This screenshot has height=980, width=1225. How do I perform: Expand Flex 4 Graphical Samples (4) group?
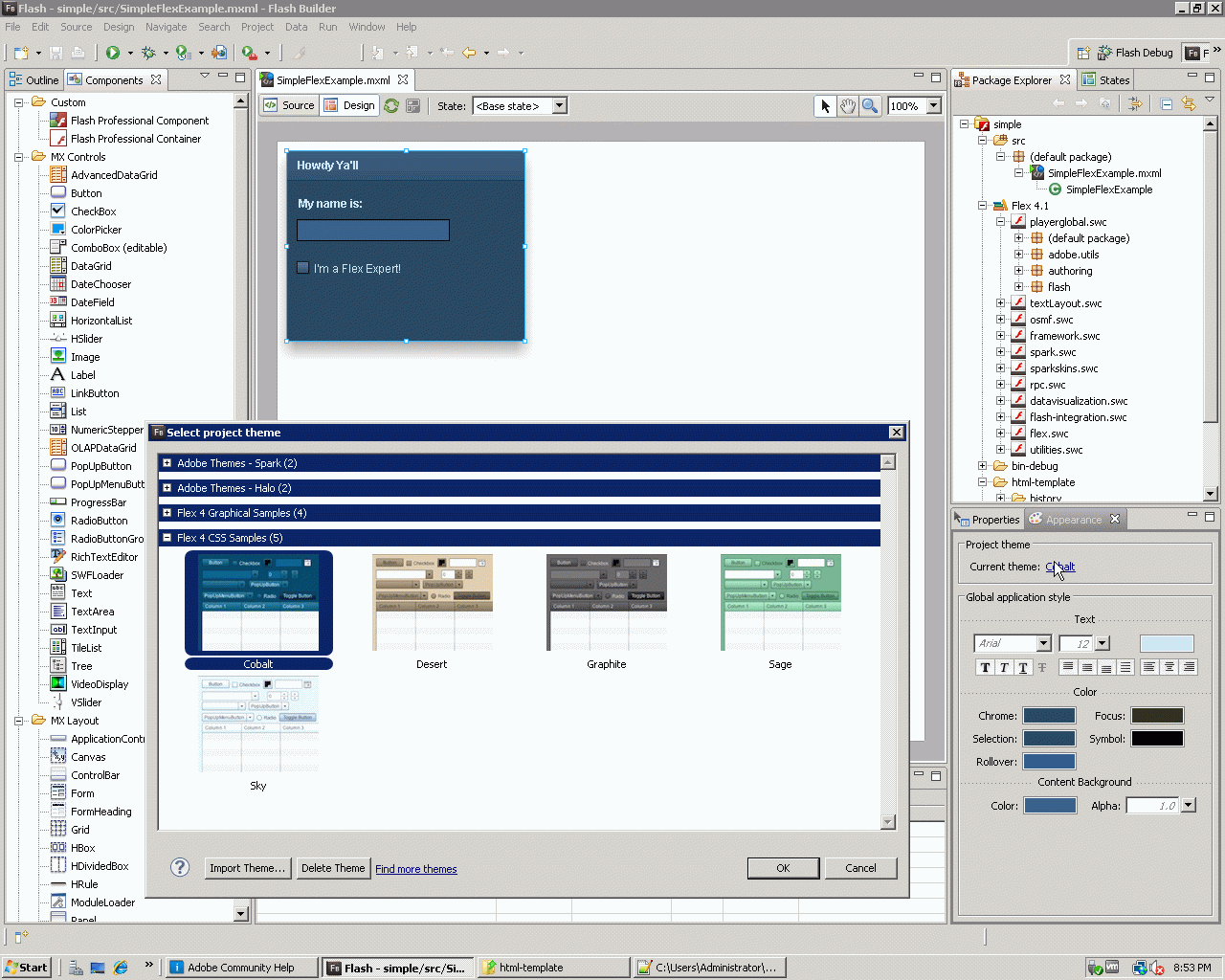[167, 513]
